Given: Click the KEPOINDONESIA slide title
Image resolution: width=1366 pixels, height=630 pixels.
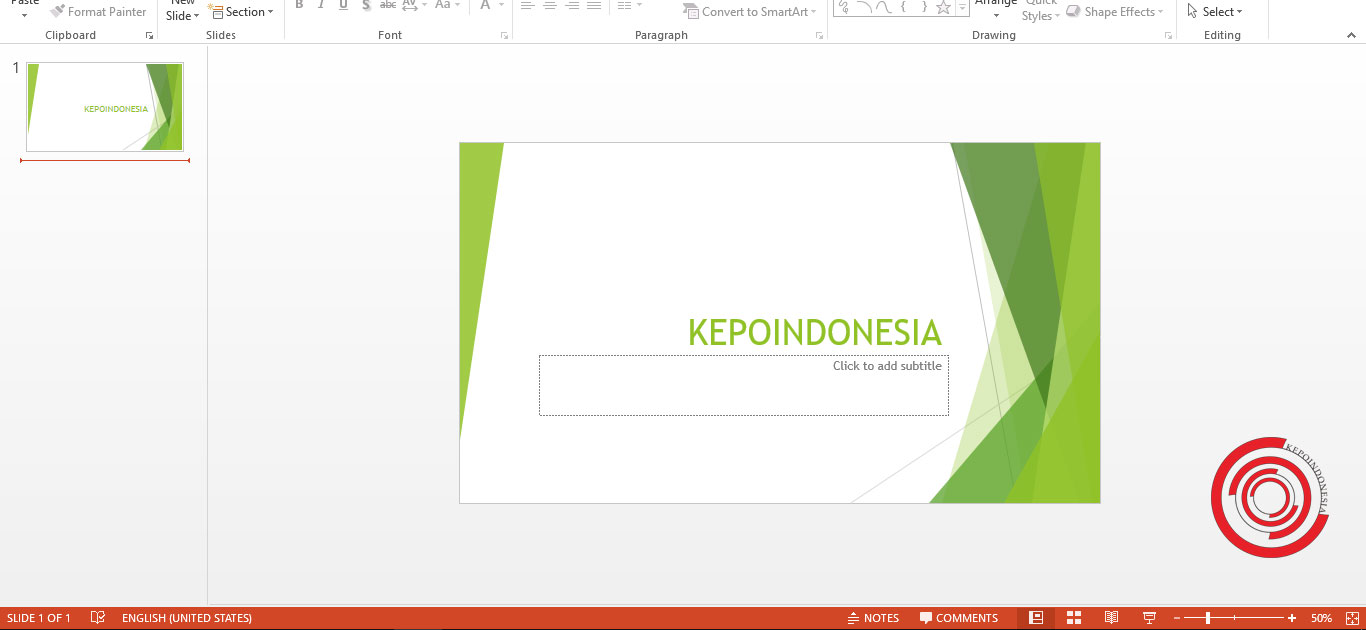Looking at the screenshot, I should 815,333.
